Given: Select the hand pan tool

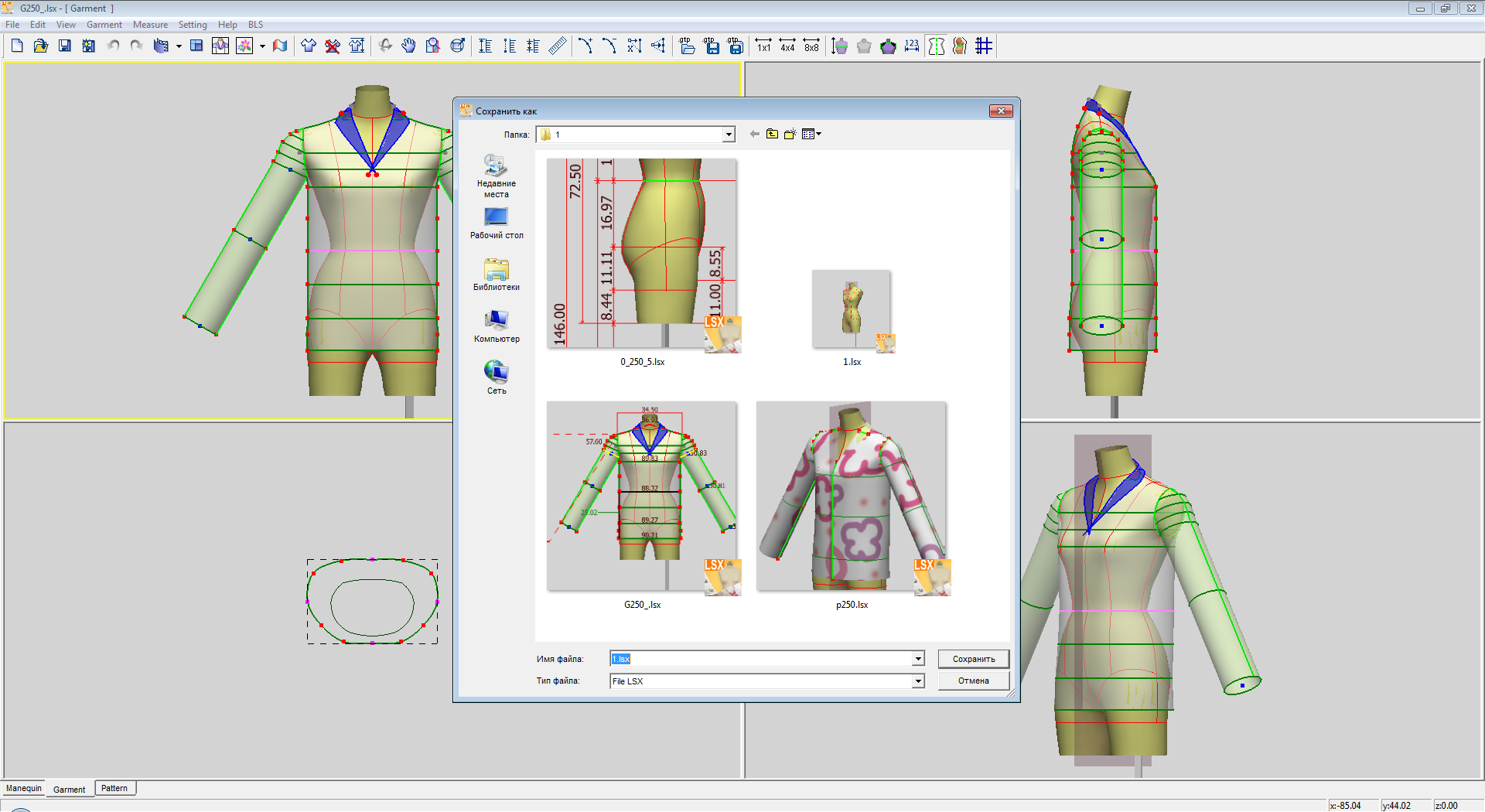Looking at the screenshot, I should (x=408, y=46).
